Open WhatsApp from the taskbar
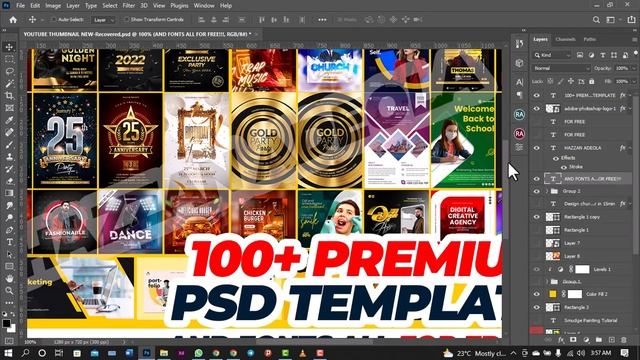 point(198,353)
